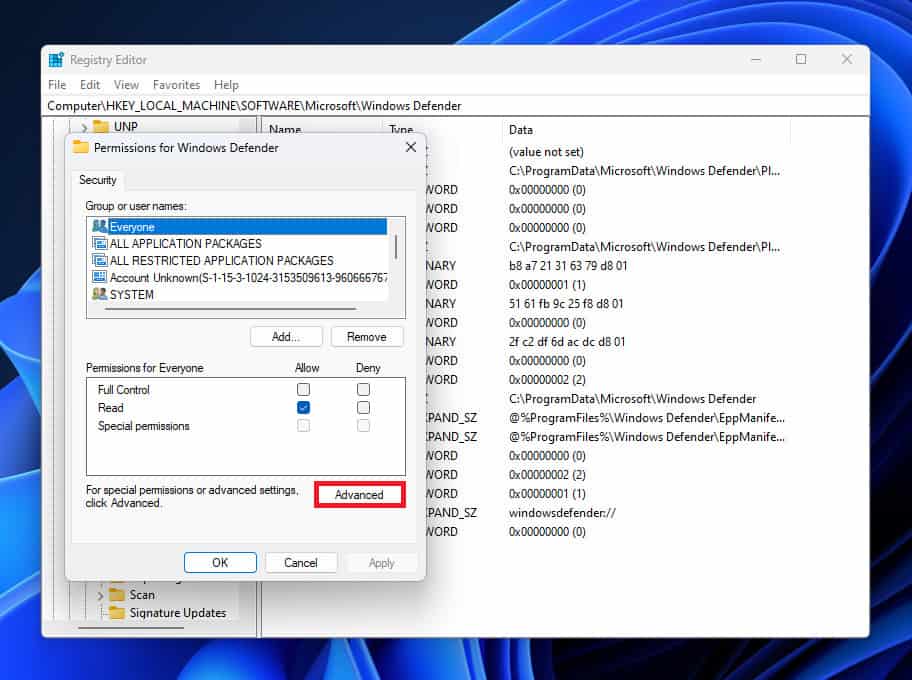
Task: Click the ALL RESTRICTED APPLICATION PACKAGES icon
Action: click(x=99, y=260)
